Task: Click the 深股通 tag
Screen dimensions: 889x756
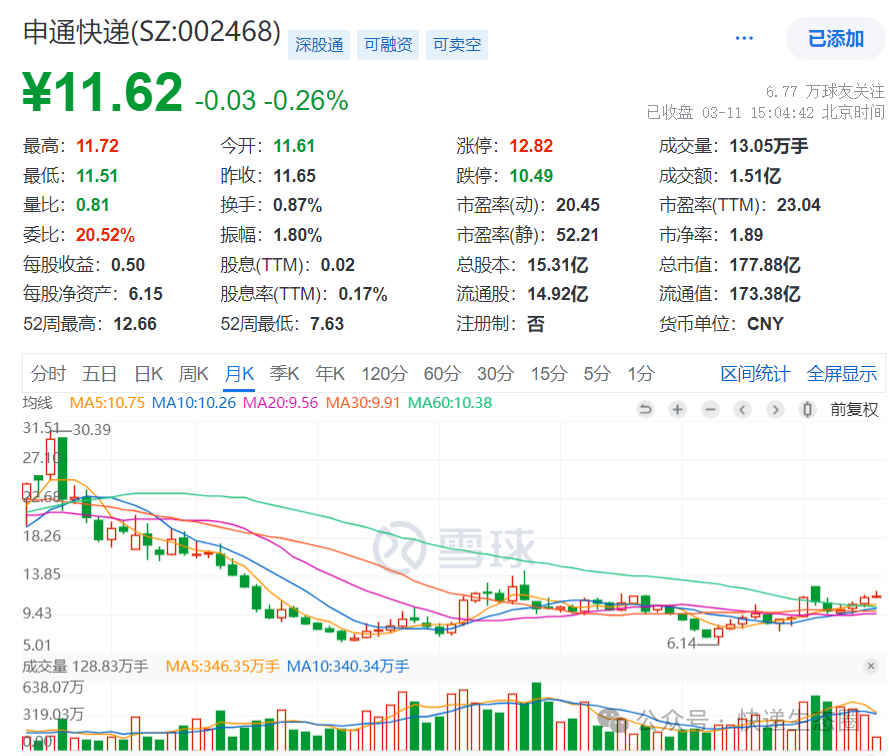Action: click(x=319, y=45)
